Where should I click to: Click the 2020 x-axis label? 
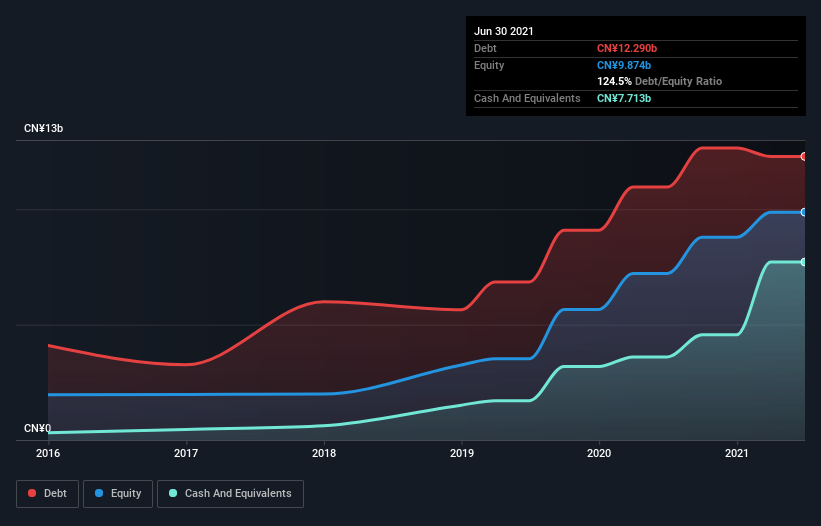click(x=599, y=453)
